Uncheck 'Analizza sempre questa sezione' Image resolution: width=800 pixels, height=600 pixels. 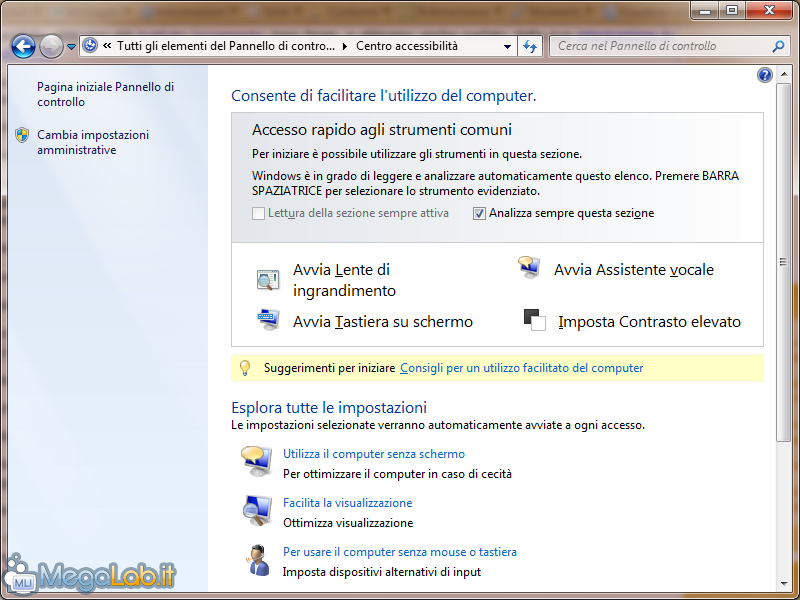click(479, 213)
